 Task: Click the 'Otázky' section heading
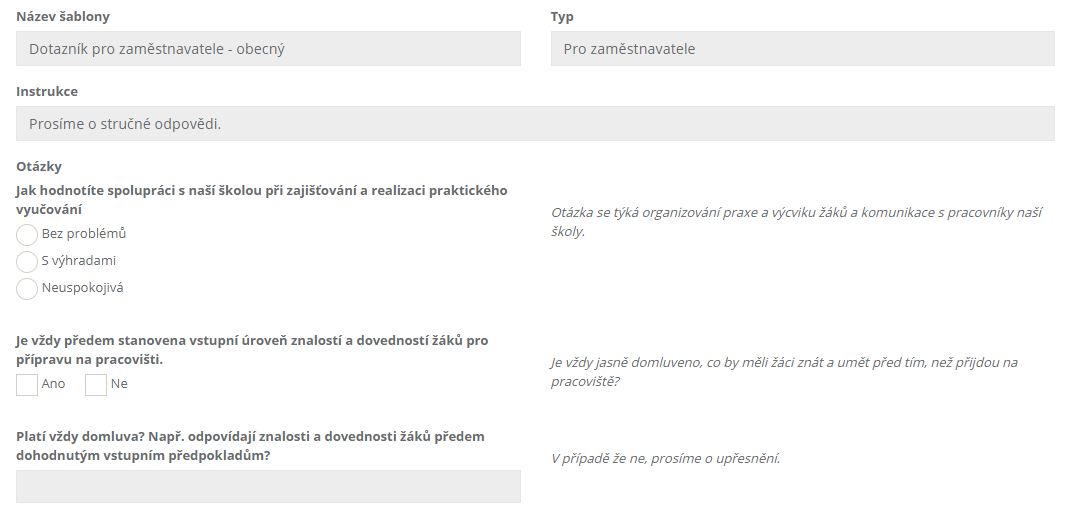coord(39,166)
